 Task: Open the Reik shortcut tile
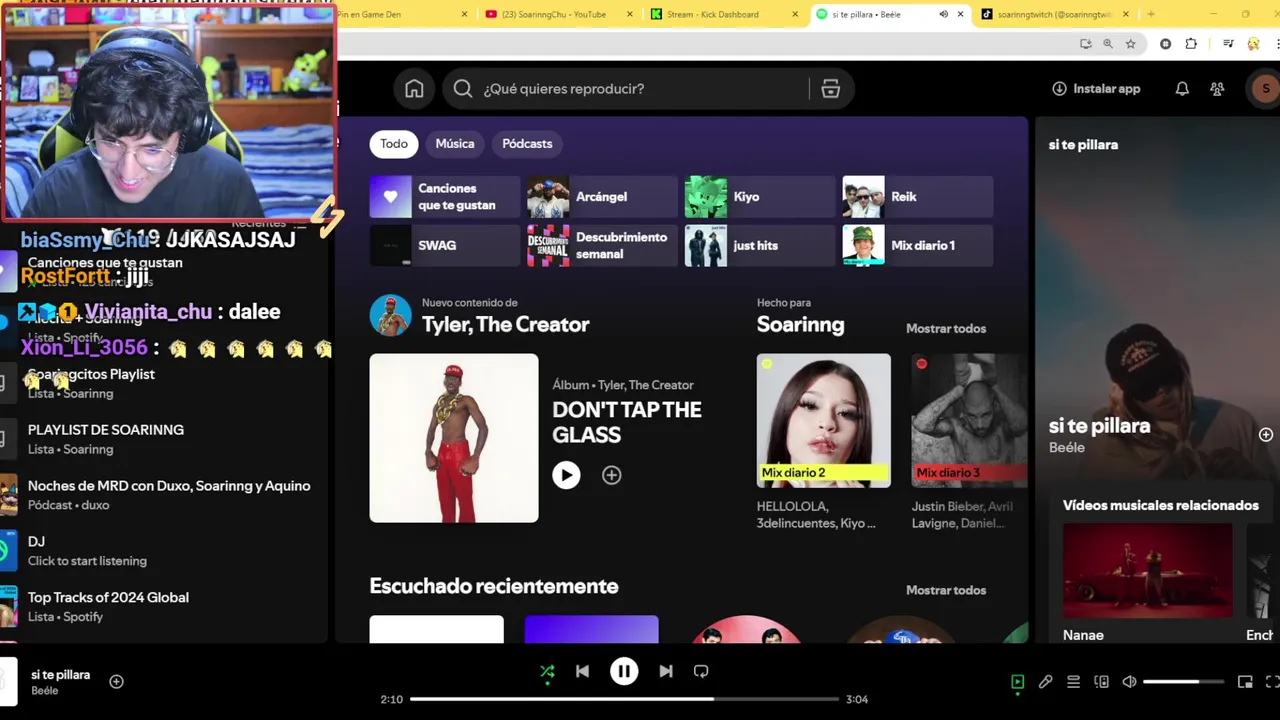[x=918, y=197]
